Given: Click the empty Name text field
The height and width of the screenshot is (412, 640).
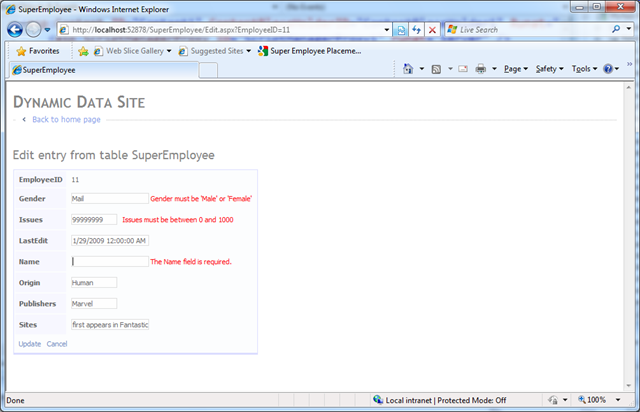Looking at the screenshot, I should tap(109, 261).
